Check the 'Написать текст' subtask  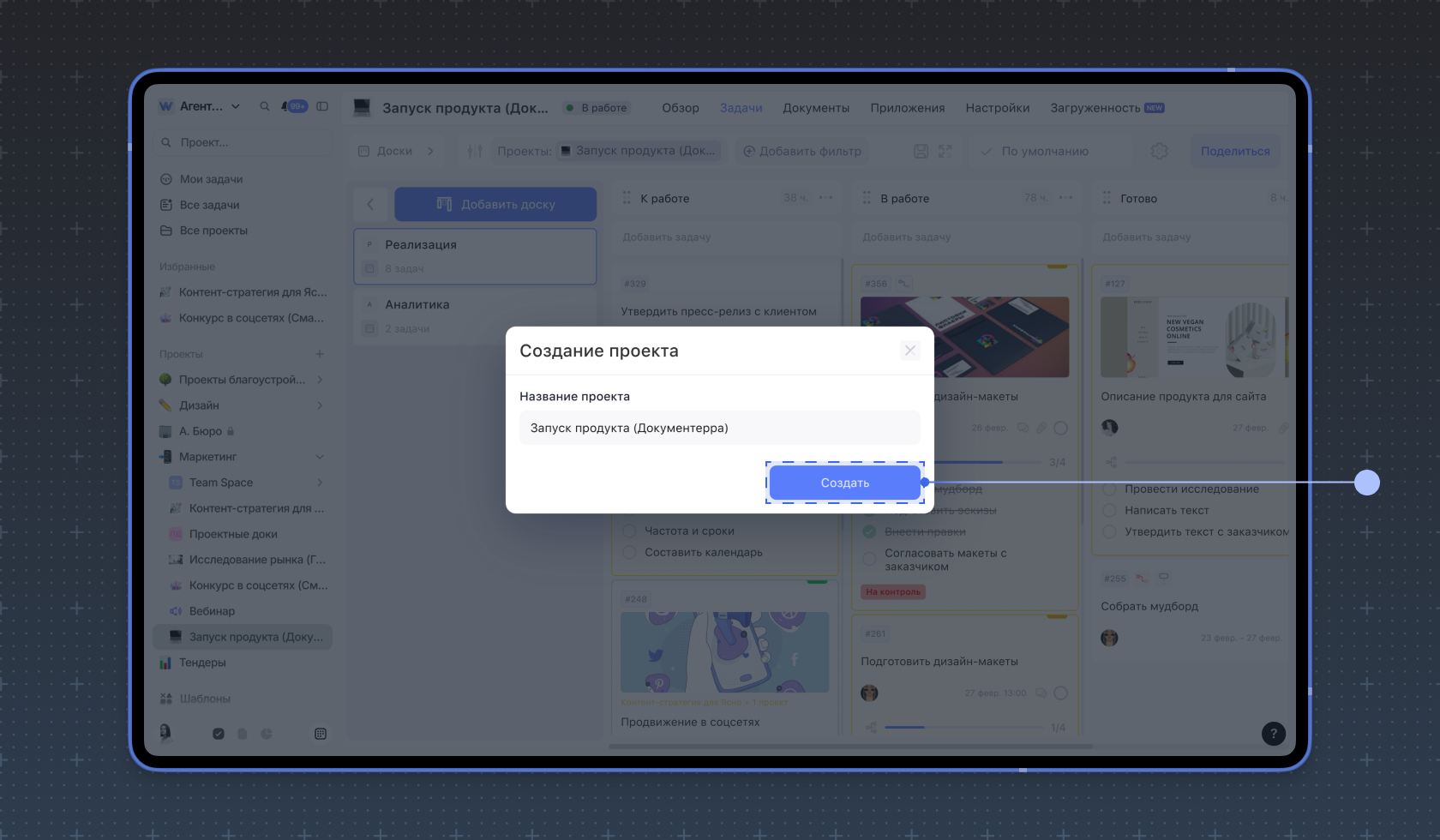[1109, 510]
